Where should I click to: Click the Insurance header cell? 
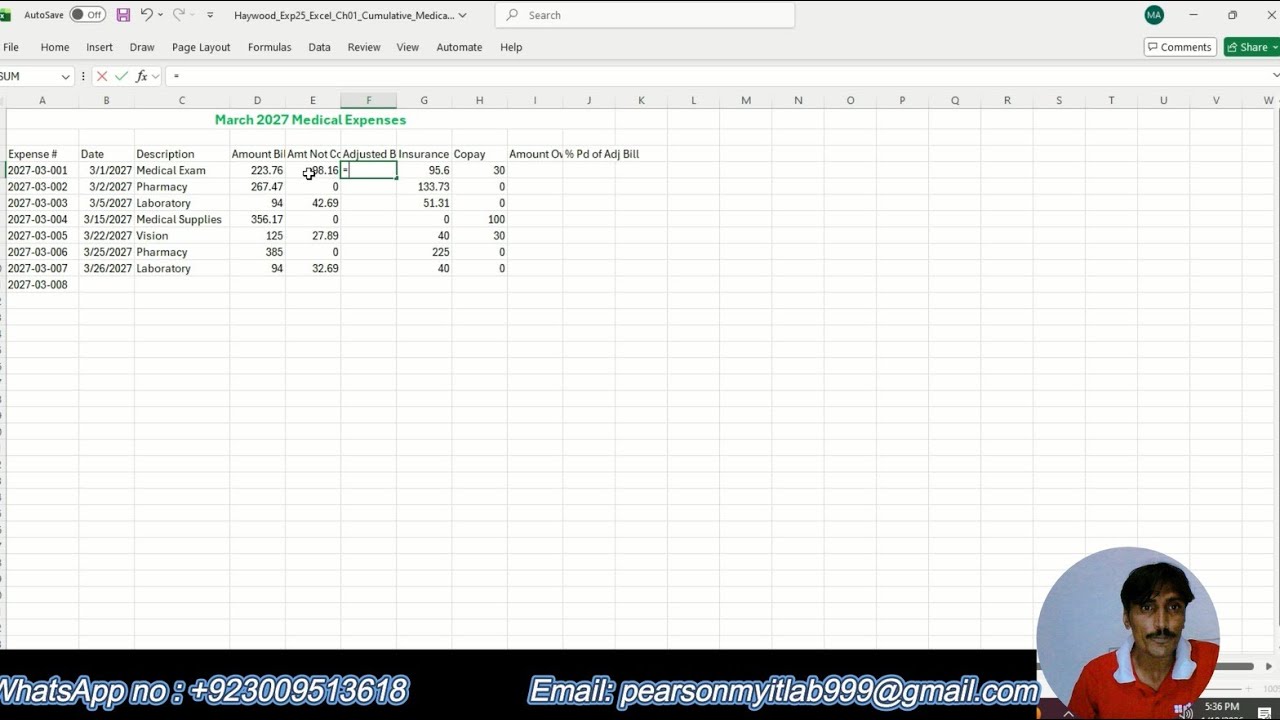424,154
